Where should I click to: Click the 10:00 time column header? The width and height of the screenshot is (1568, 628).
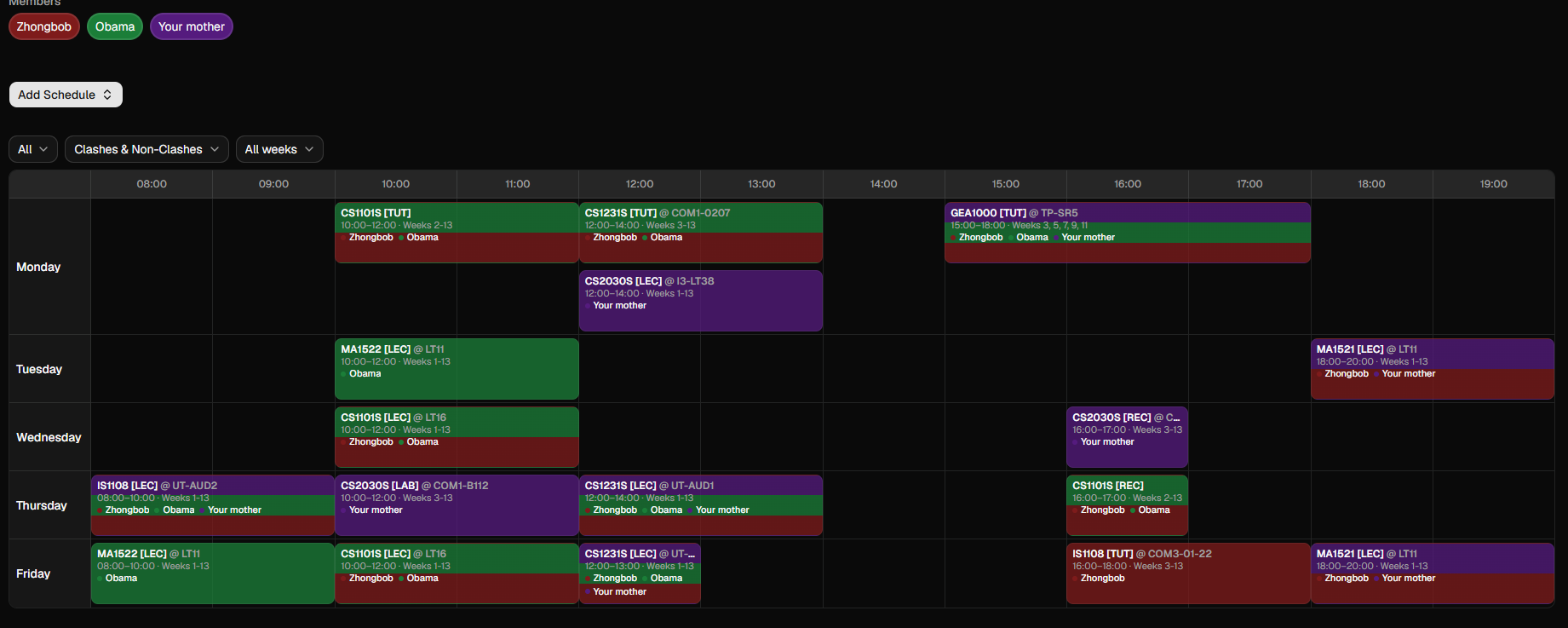point(396,184)
